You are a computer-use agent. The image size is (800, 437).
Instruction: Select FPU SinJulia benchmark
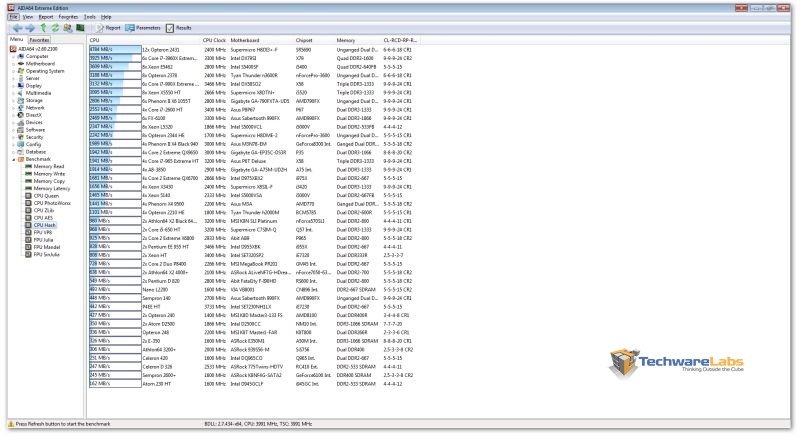47,254
